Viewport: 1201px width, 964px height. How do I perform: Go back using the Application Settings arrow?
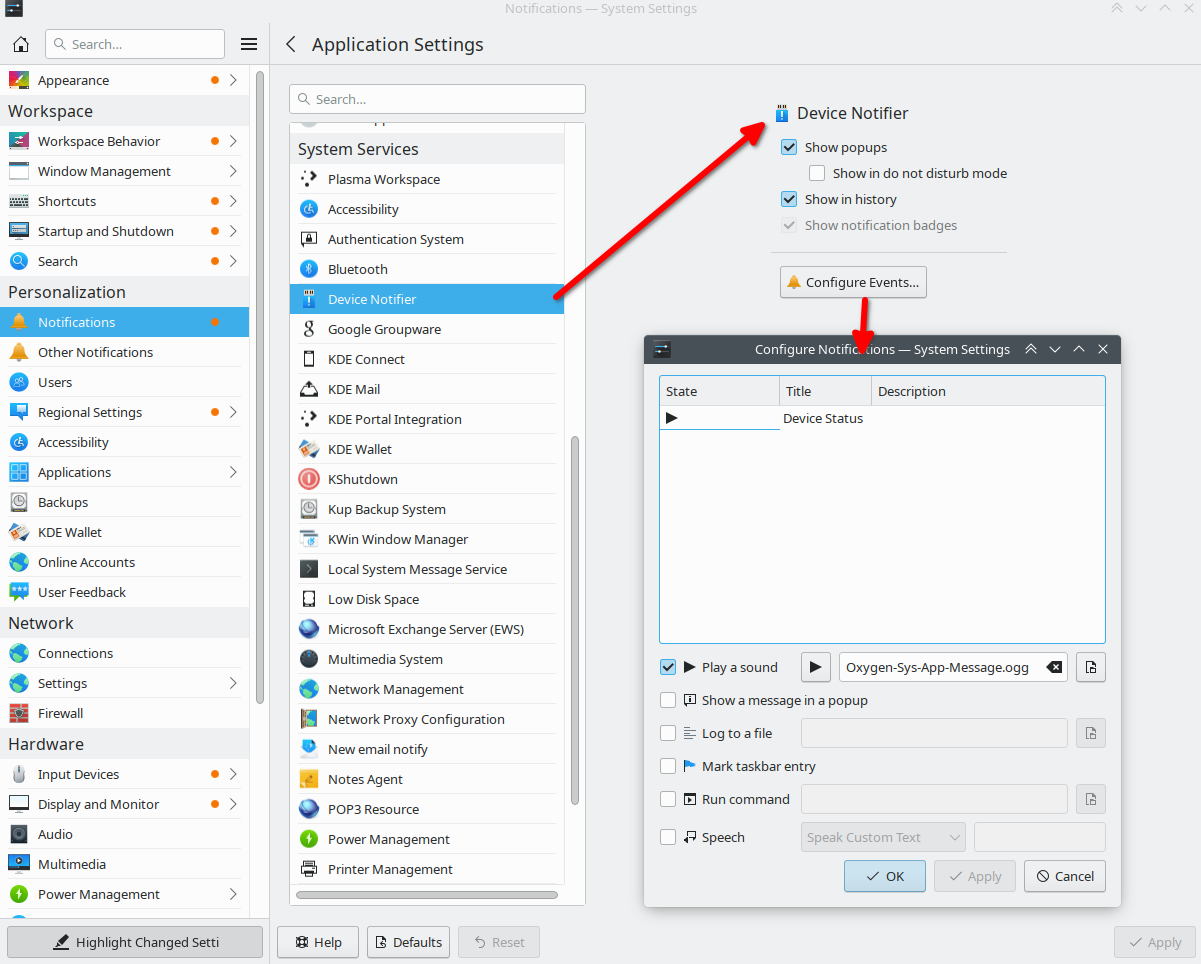[291, 44]
